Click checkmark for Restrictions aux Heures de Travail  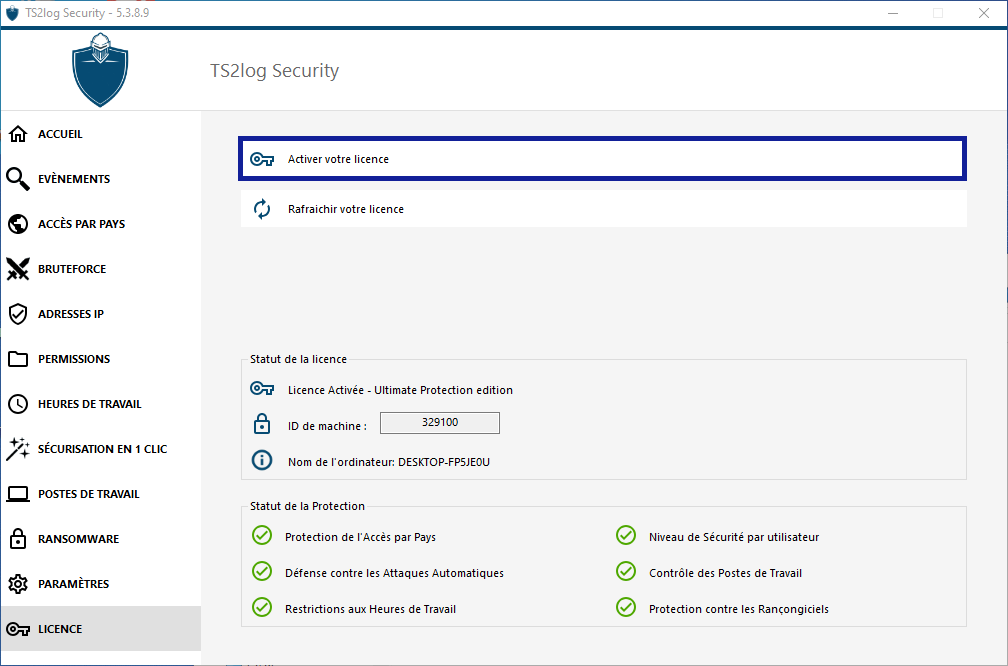click(x=262, y=607)
